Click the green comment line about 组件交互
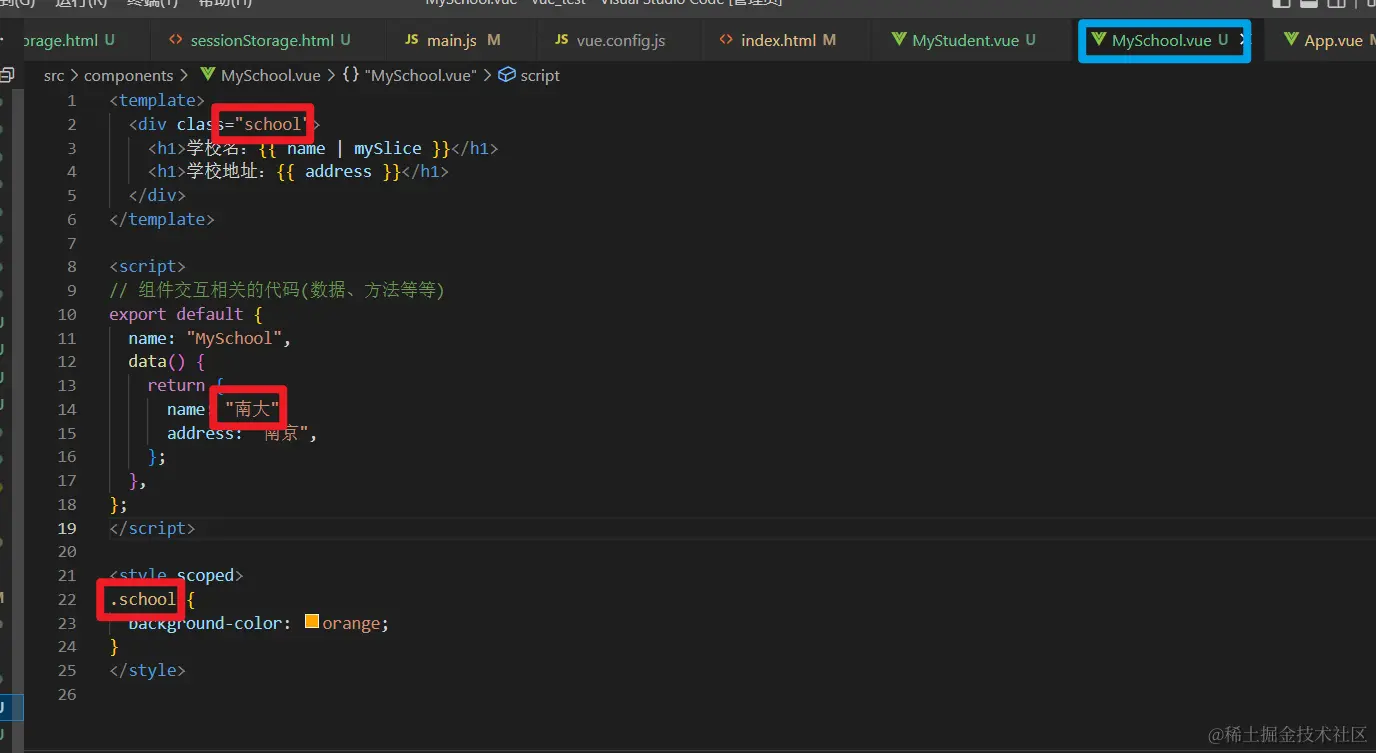Image resolution: width=1376 pixels, height=753 pixels. coord(277,290)
